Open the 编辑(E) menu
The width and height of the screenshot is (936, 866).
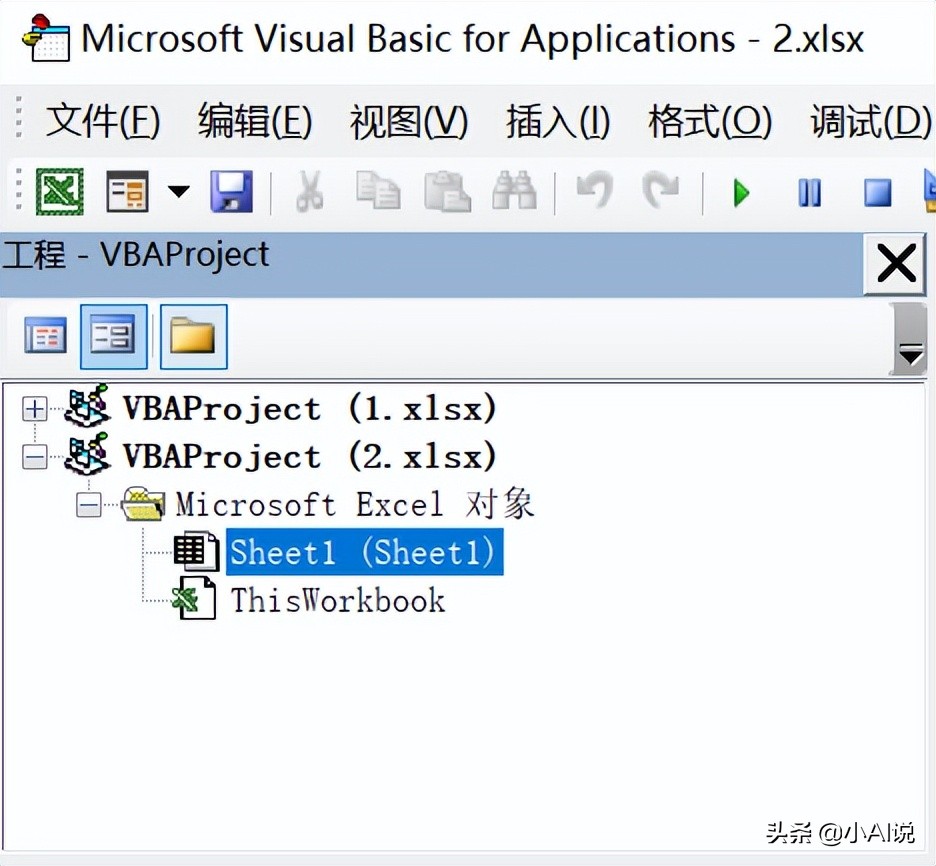coord(255,121)
